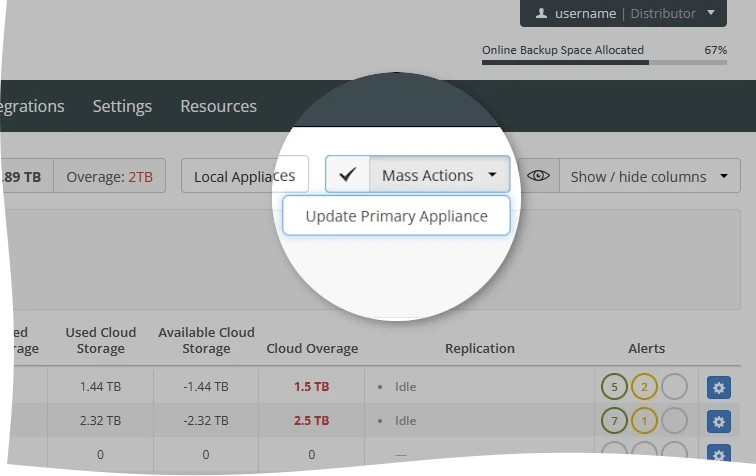Sort by Available Cloud Storage column
The height and width of the screenshot is (476, 756).
(206, 340)
